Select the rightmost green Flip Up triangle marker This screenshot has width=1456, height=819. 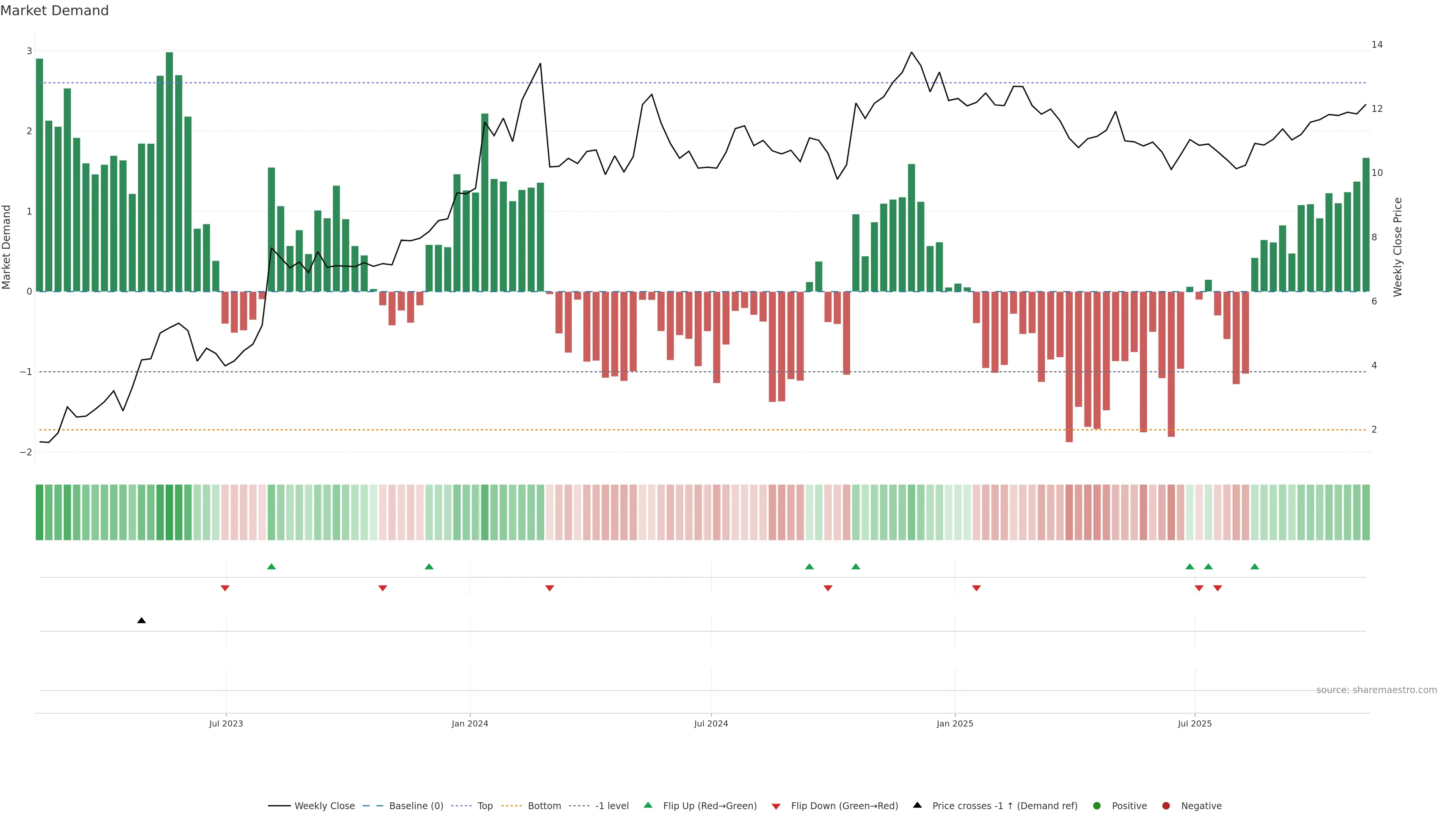pos(1255,567)
